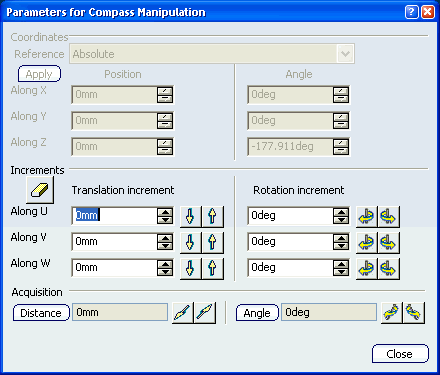
Task: Select the Along U translation input field
Action: (114, 216)
